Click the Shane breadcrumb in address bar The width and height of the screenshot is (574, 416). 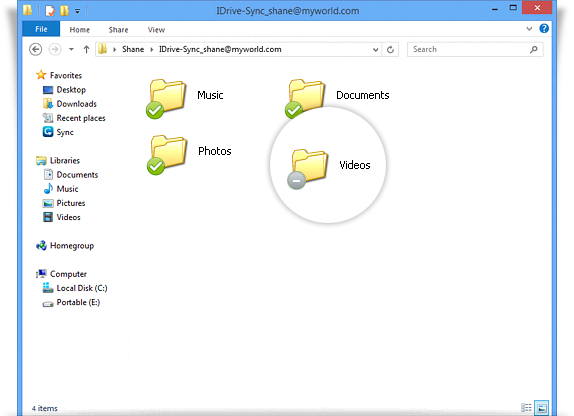(133, 49)
